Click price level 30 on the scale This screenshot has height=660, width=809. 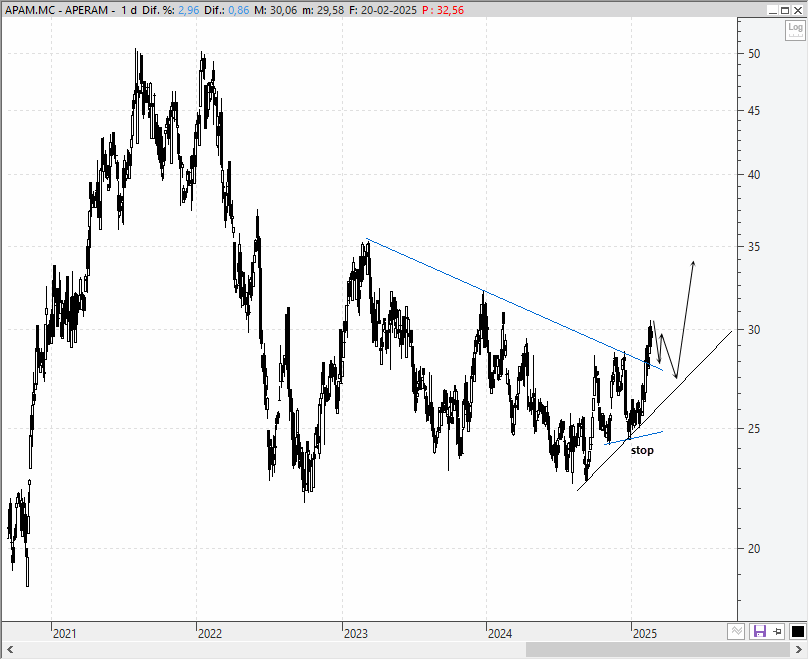[754, 329]
